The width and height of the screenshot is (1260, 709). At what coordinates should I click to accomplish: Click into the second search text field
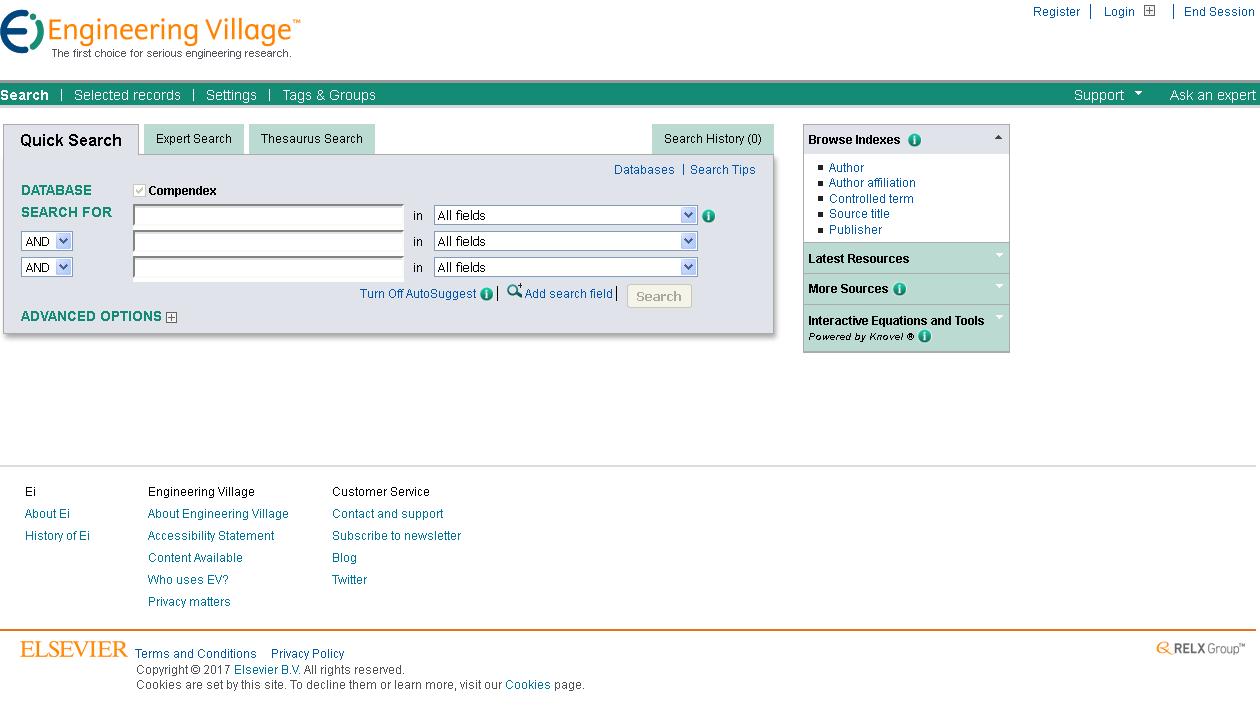(269, 242)
